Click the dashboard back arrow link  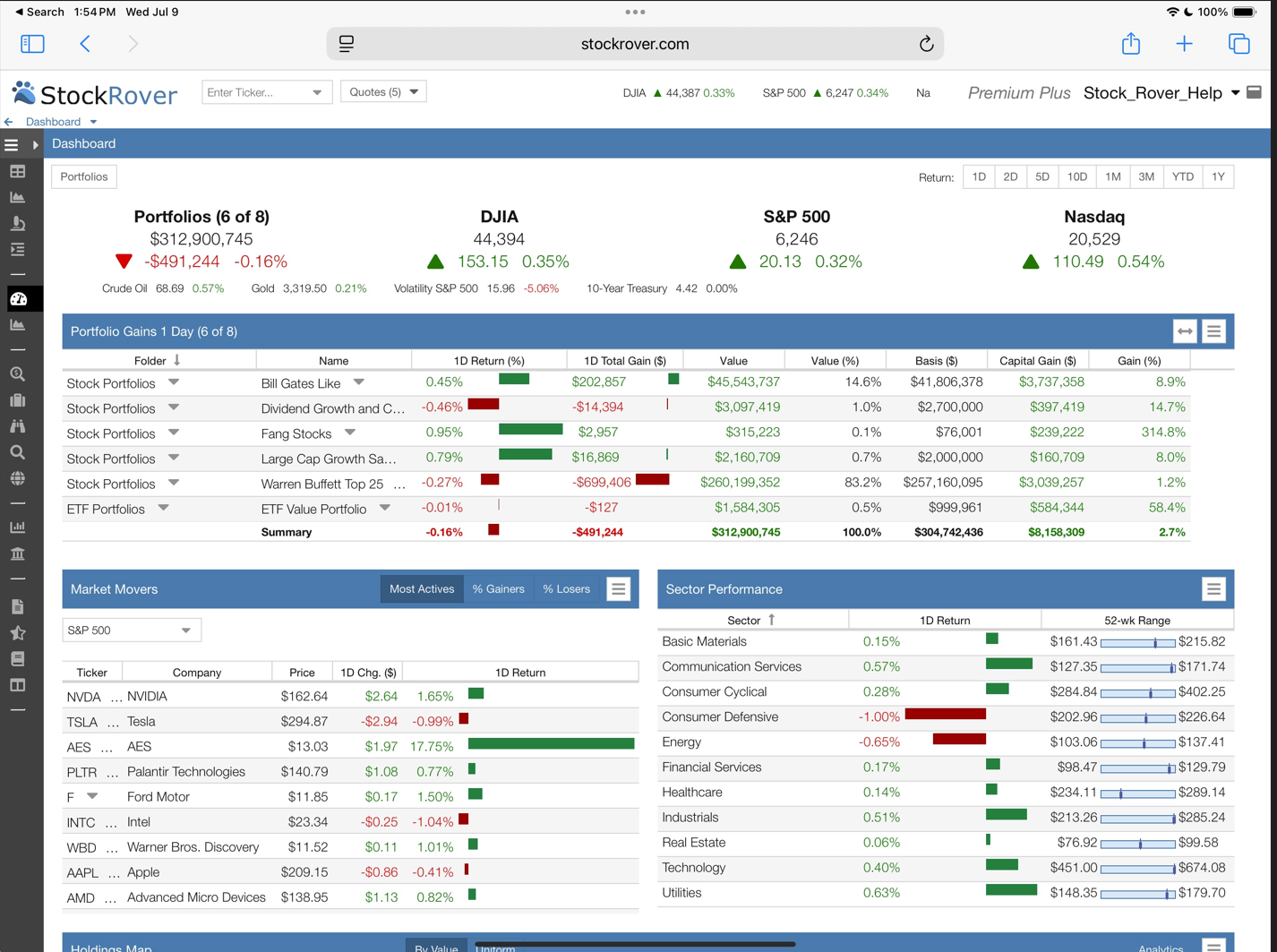(x=9, y=122)
